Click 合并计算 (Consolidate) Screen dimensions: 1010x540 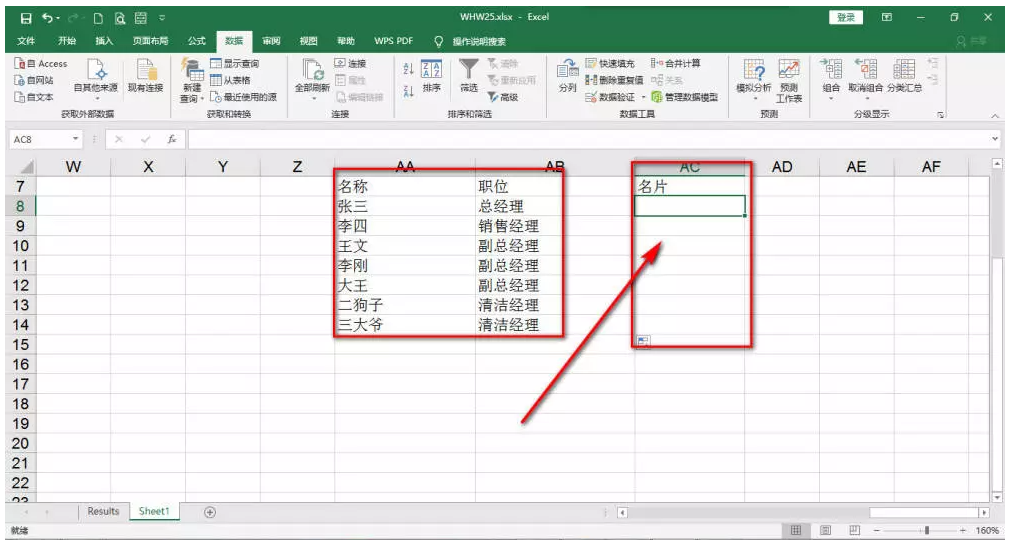(676, 64)
